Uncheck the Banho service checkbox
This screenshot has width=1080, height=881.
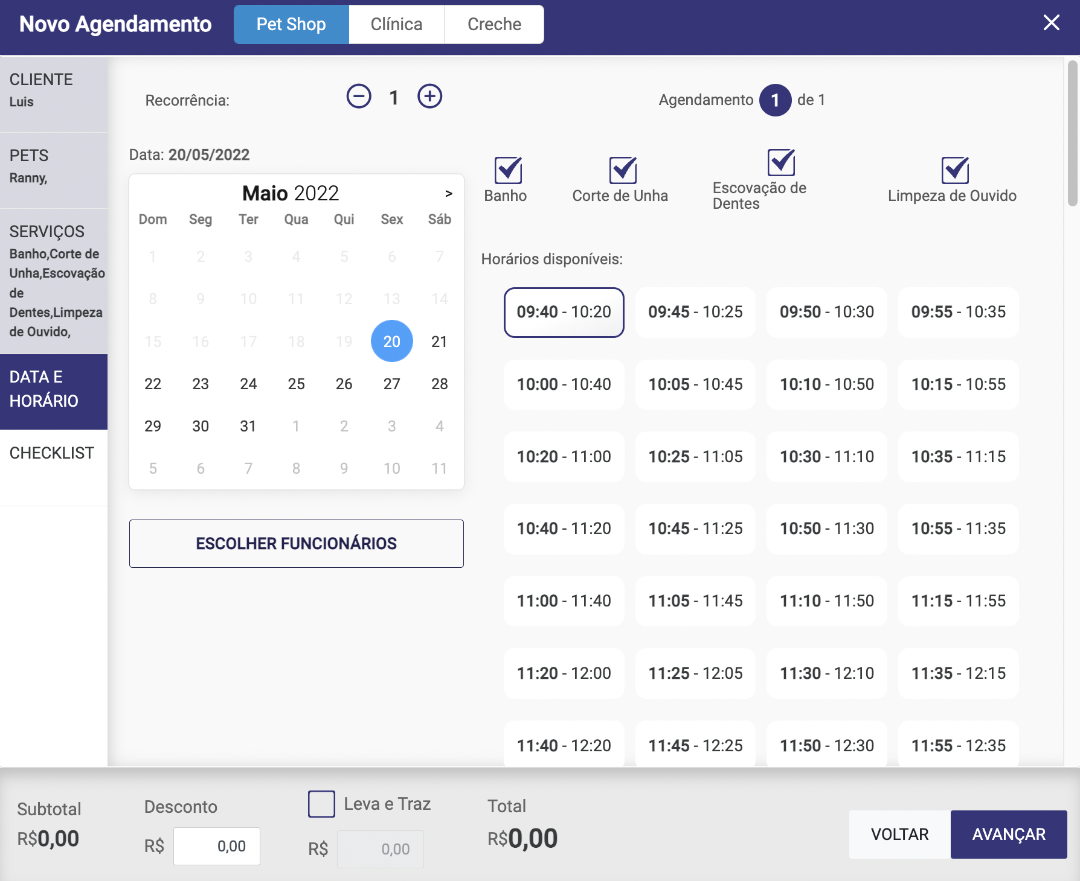click(508, 170)
